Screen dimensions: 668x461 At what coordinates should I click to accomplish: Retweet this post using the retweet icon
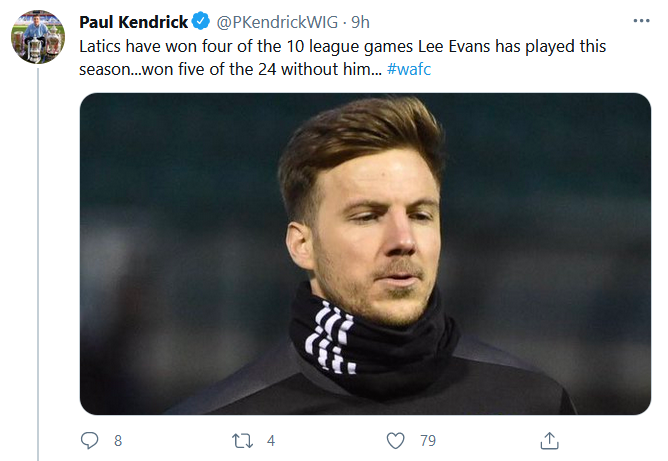point(242,440)
